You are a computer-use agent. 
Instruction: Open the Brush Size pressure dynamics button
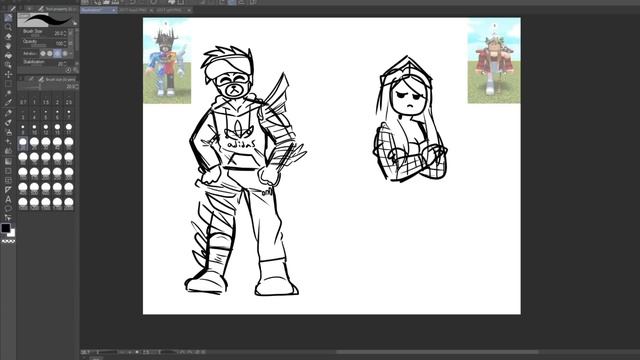[x=71, y=33]
